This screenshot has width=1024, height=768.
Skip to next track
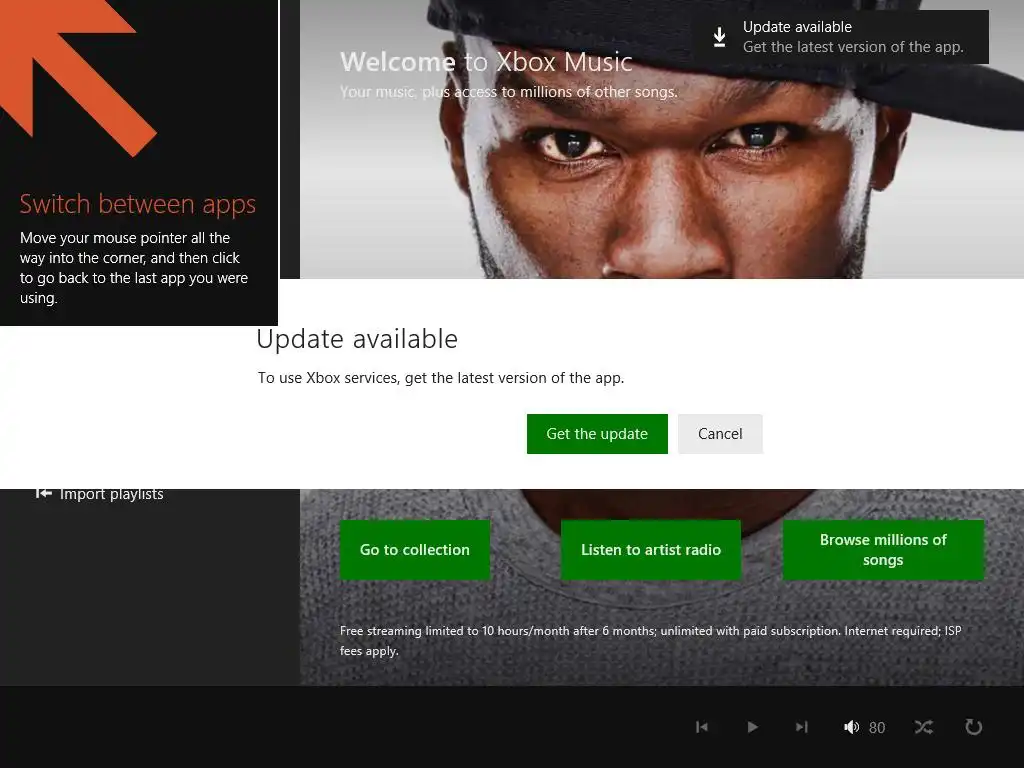coord(802,727)
